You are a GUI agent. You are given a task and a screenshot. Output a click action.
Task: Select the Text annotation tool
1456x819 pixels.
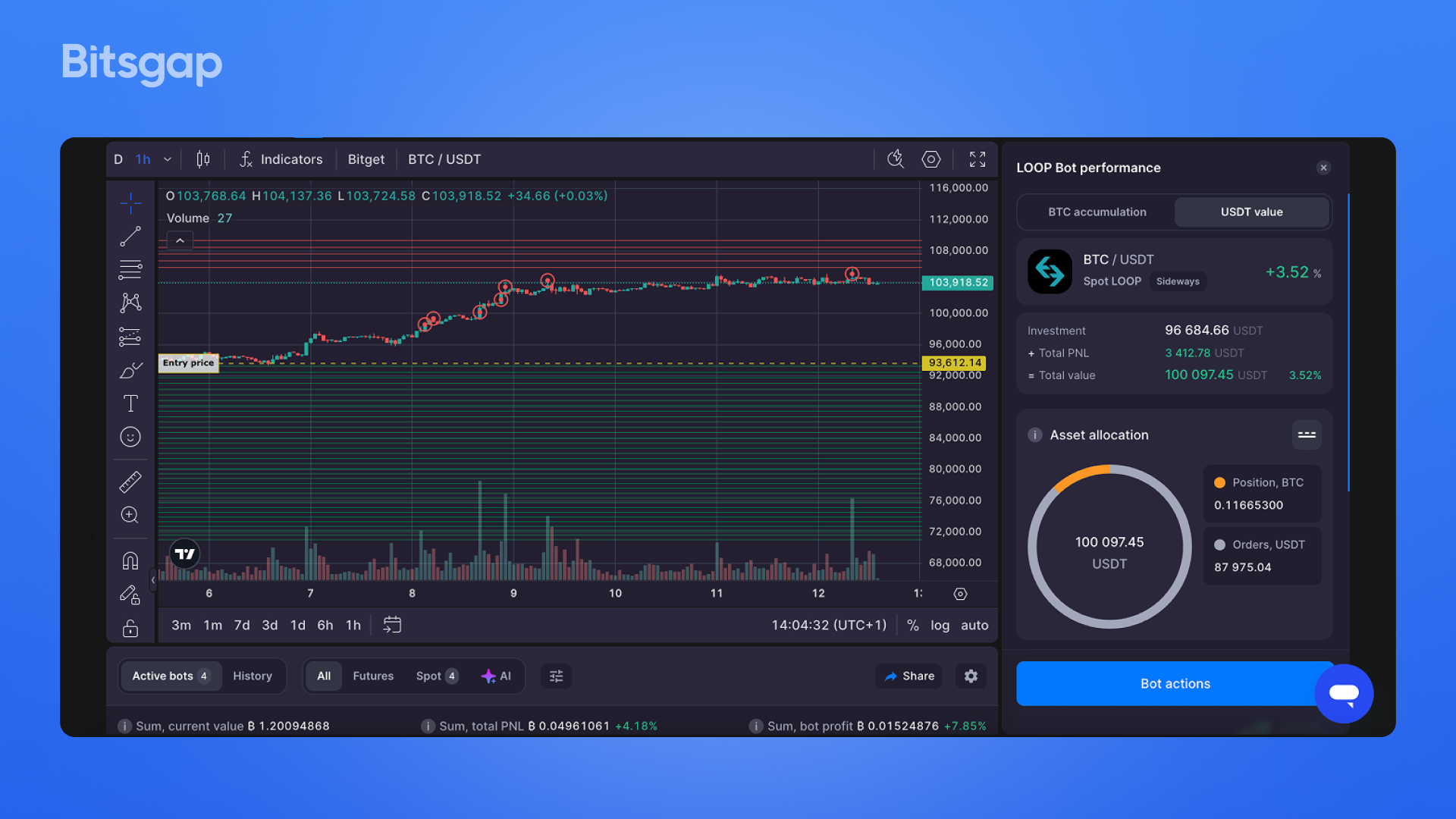click(130, 403)
